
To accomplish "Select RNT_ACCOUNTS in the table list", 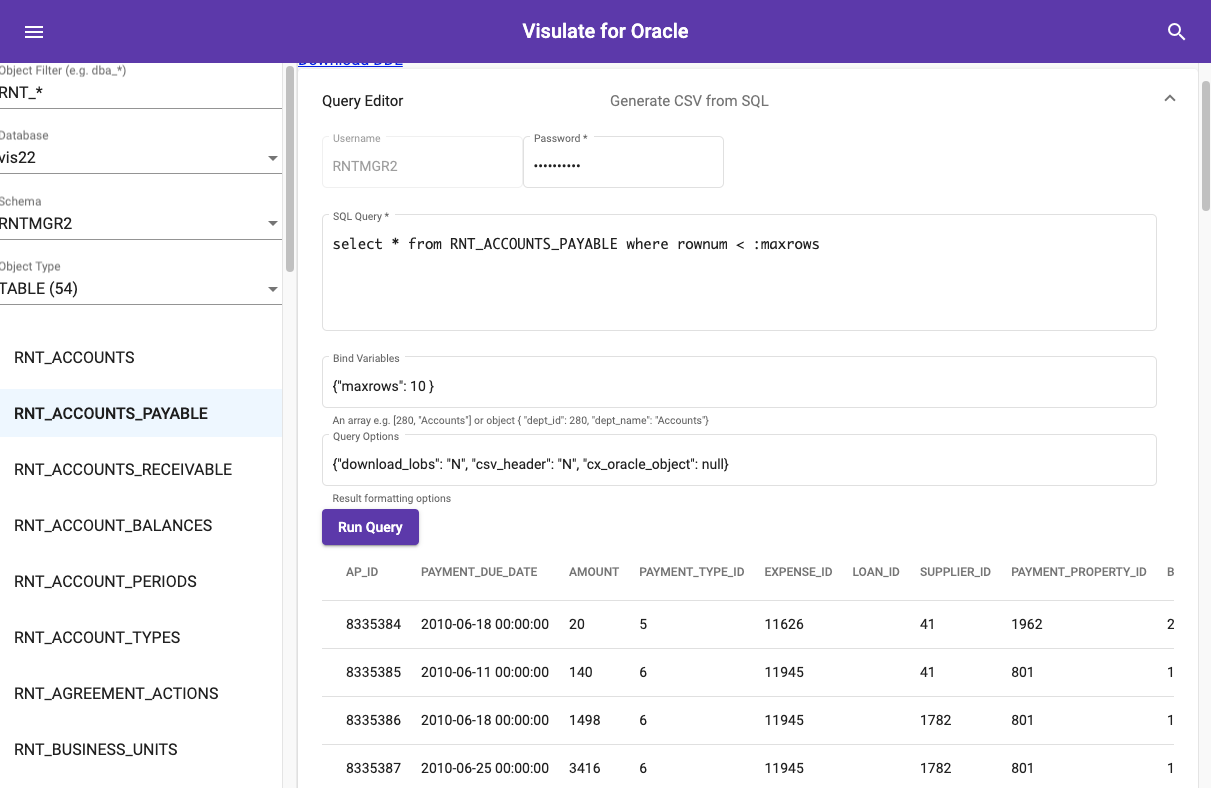I will coord(74,358).
